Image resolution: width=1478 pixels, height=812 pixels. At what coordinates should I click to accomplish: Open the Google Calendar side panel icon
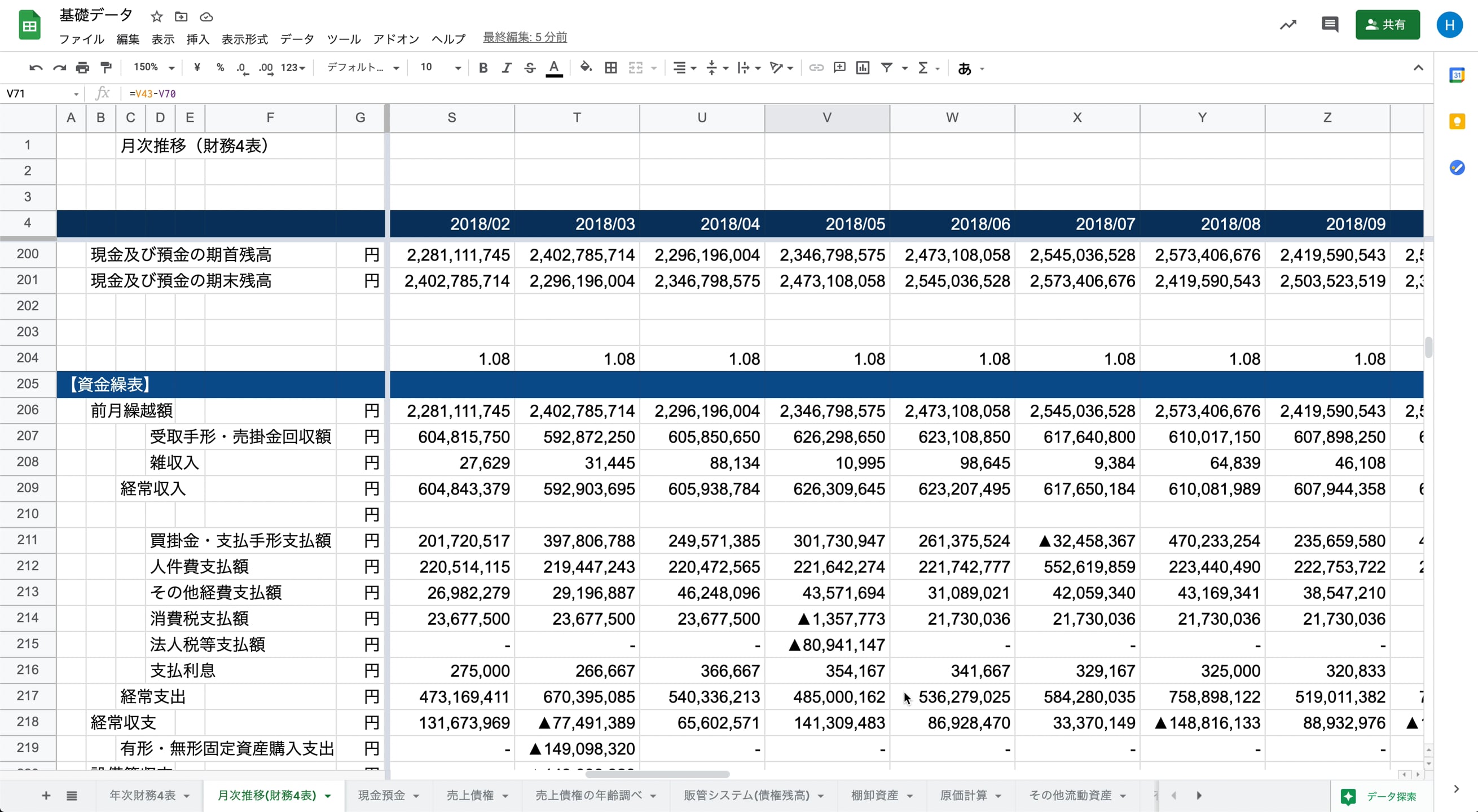pos(1457,75)
